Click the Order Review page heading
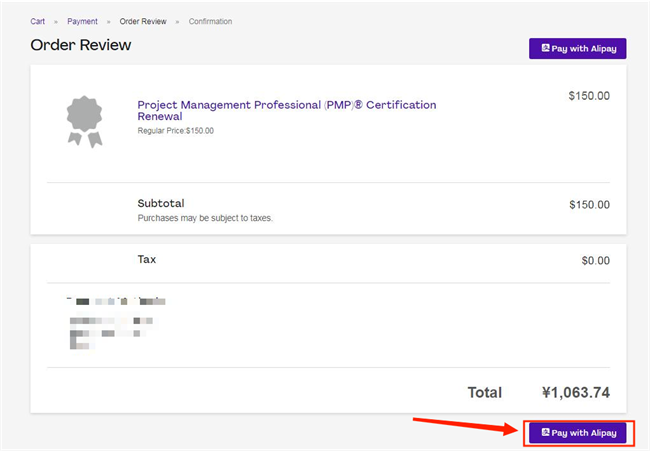 point(81,45)
